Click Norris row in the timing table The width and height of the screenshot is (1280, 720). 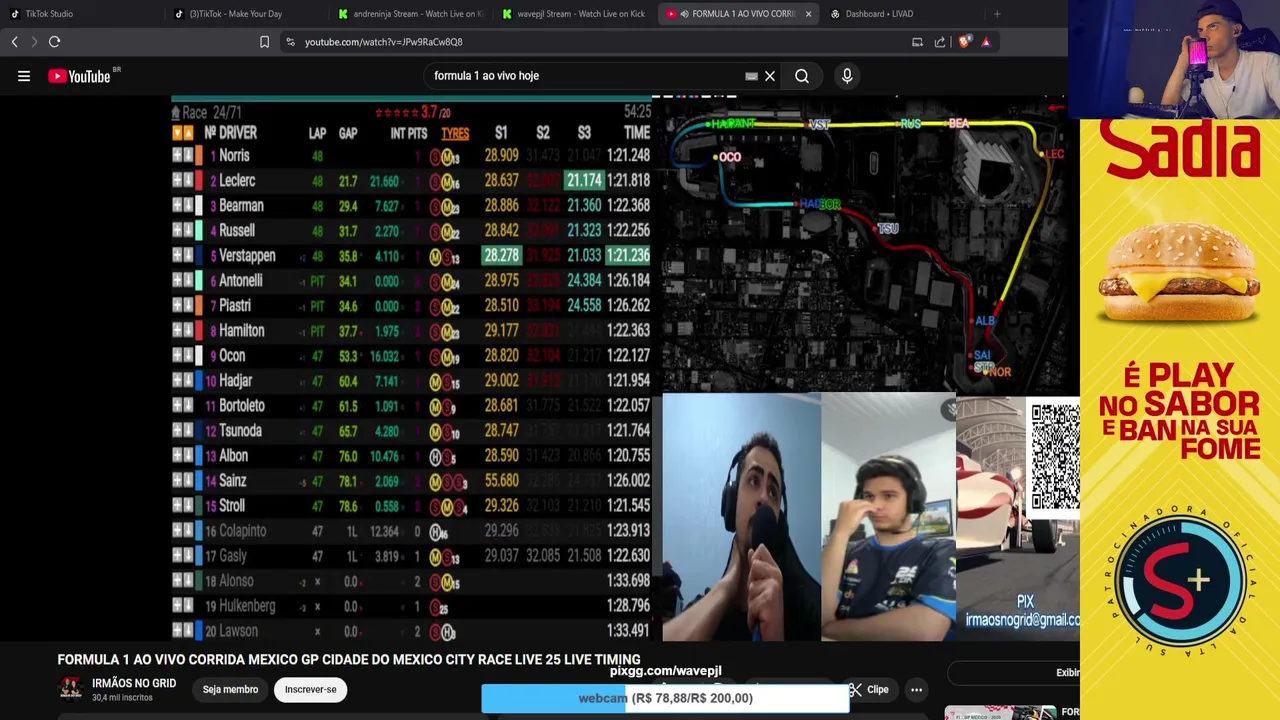click(411, 156)
